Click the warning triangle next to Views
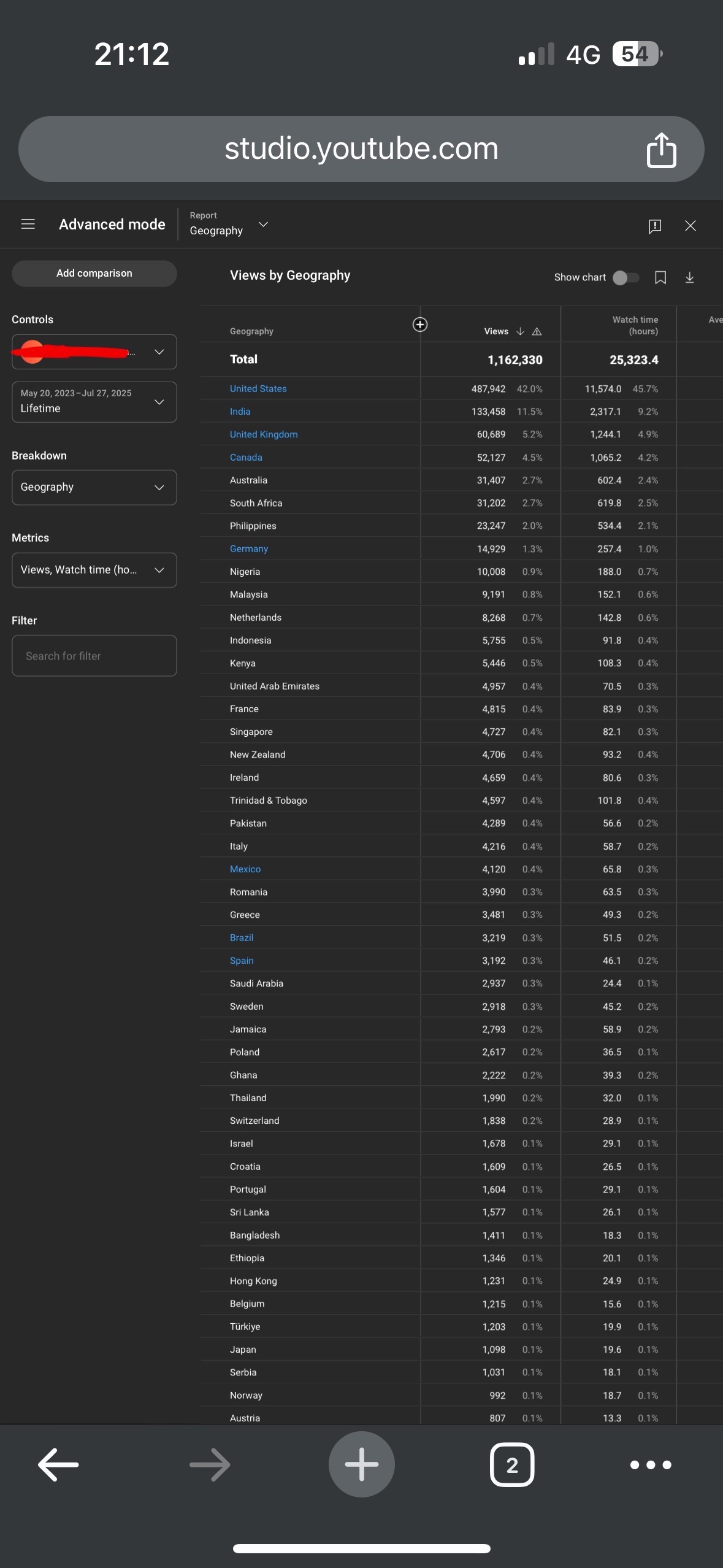 (x=537, y=331)
